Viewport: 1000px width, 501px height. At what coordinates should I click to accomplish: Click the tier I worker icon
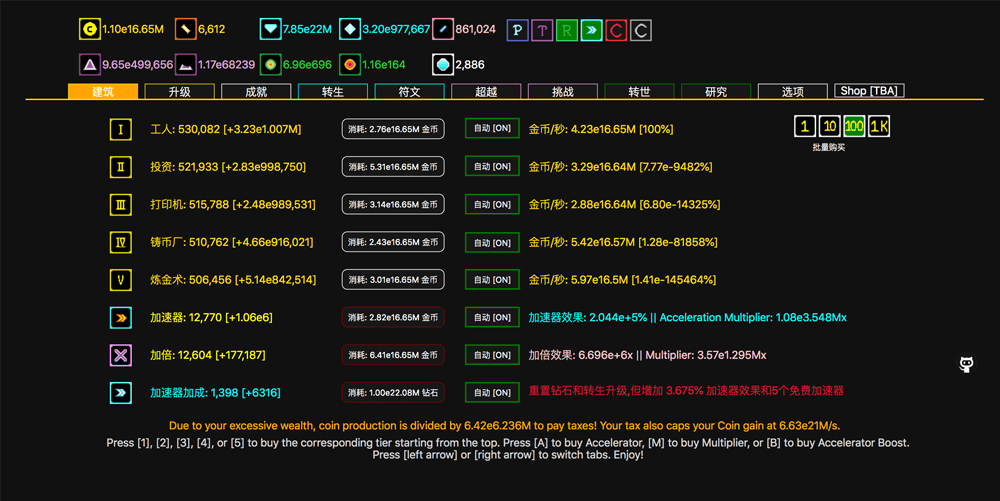(x=121, y=130)
